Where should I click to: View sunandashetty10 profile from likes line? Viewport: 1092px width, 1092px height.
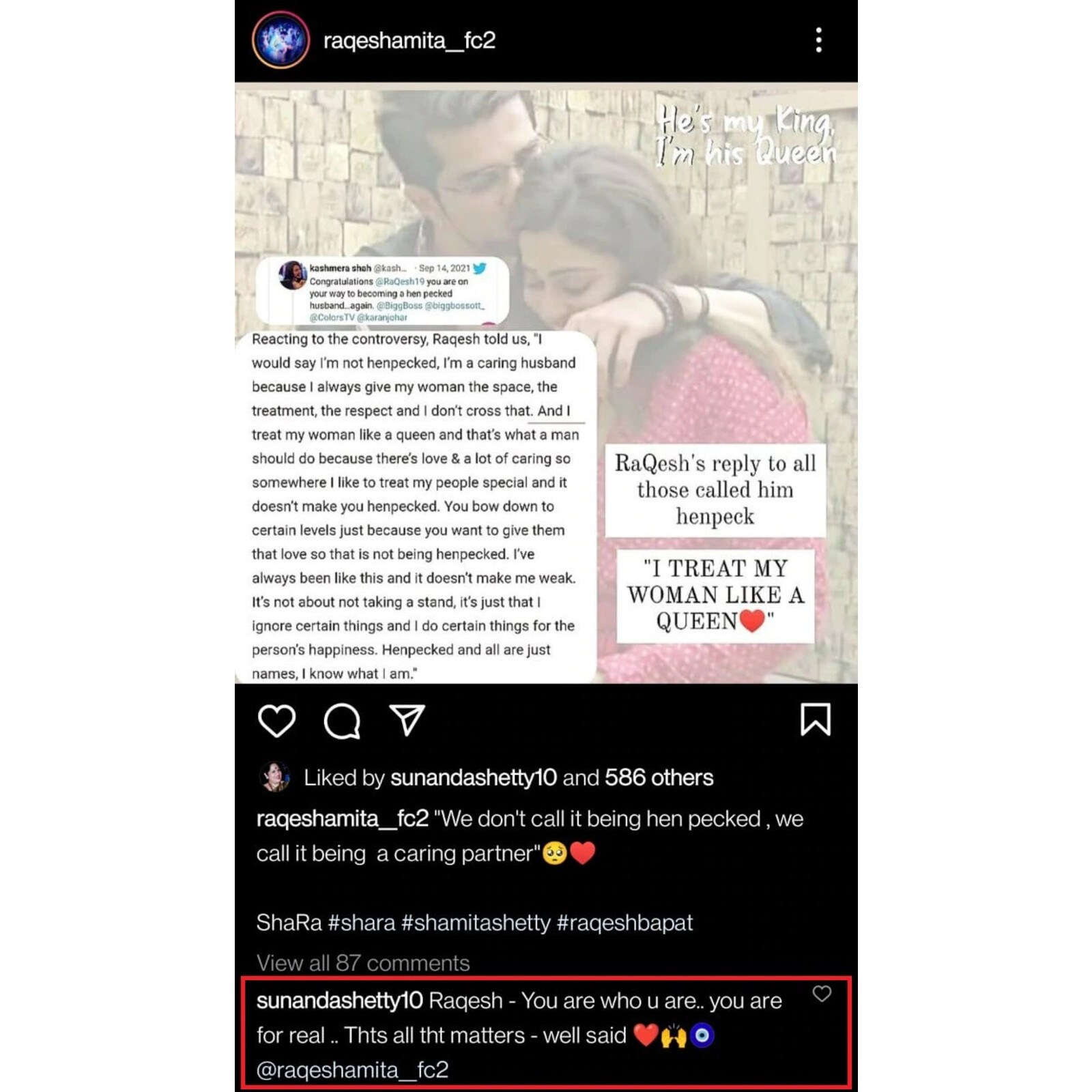[474, 777]
